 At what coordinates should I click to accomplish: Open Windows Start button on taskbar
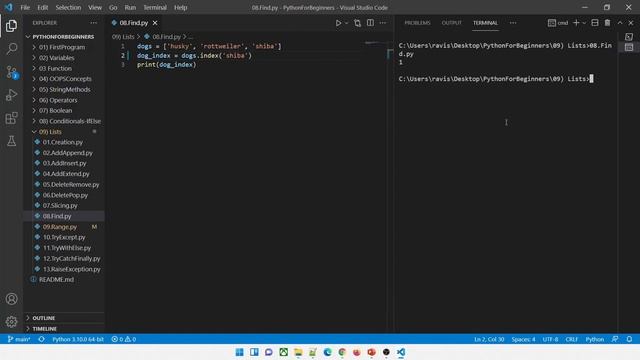click(240, 352)
